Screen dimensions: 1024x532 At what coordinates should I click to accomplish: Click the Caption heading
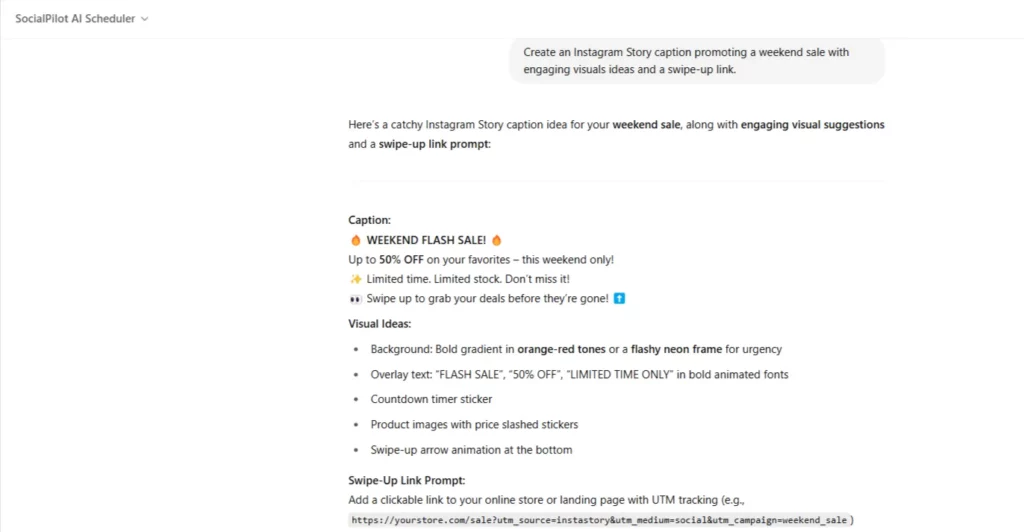[370, 220]
